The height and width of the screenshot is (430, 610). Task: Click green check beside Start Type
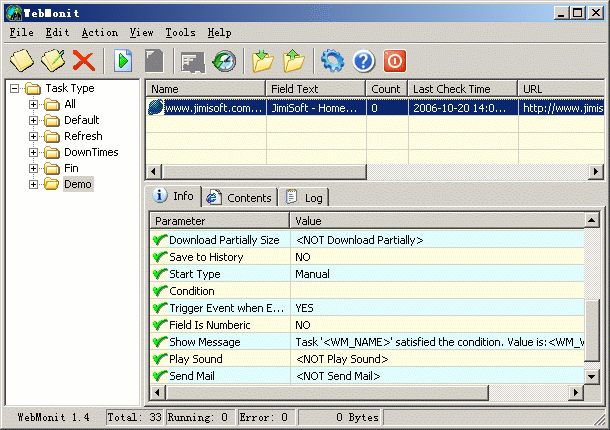[160, 274]
